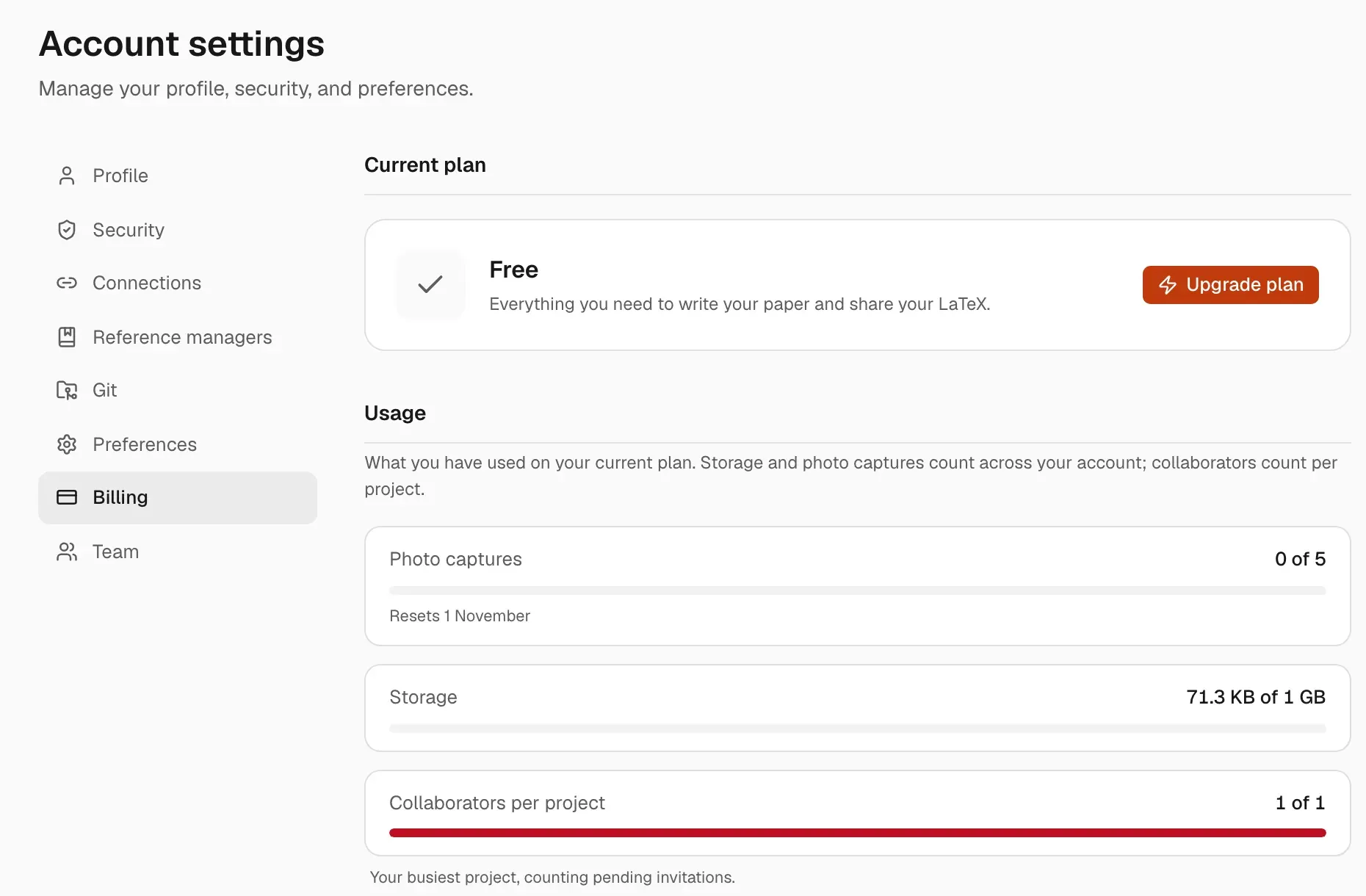Image resolution: width=1366 pixels, height=896 pixels.
Task: Open the Team section
Action: (178, 552)
